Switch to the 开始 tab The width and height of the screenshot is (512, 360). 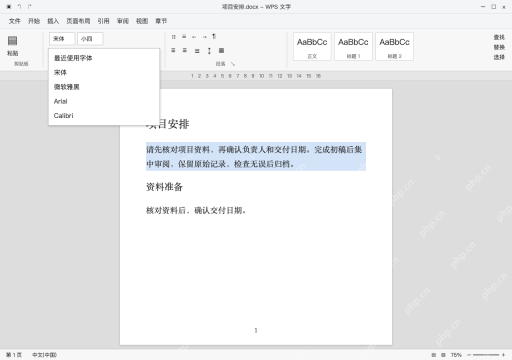point(34,21)
